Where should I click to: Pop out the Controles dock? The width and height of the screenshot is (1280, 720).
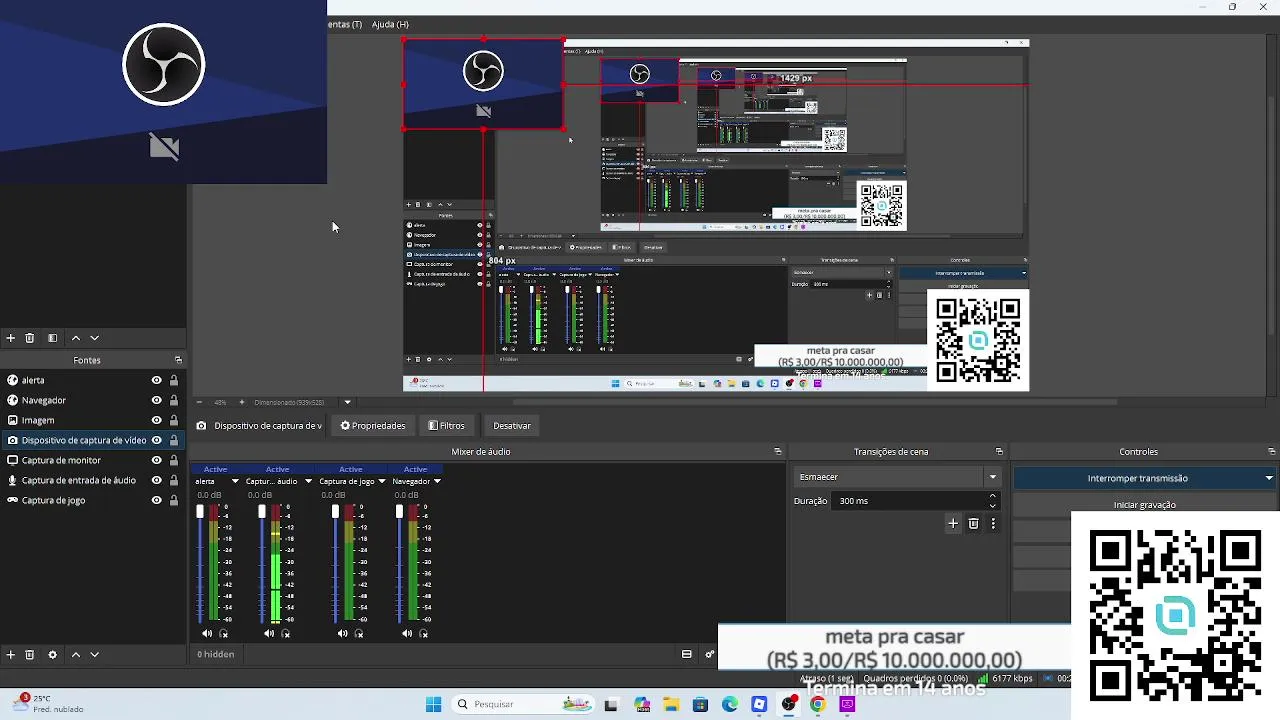click(x=1271, y=451)
